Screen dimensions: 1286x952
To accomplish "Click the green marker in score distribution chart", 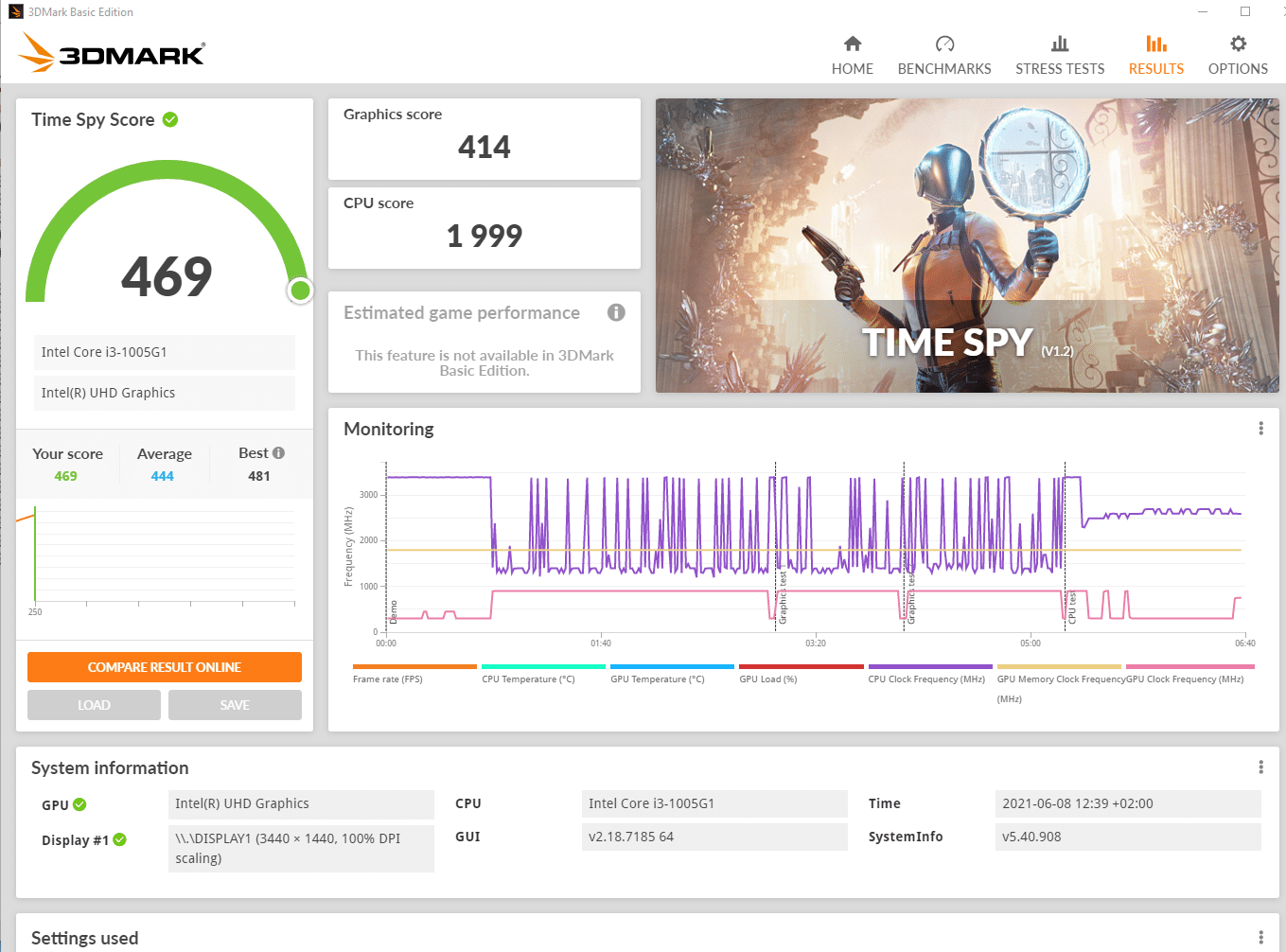I will [35, 554].
